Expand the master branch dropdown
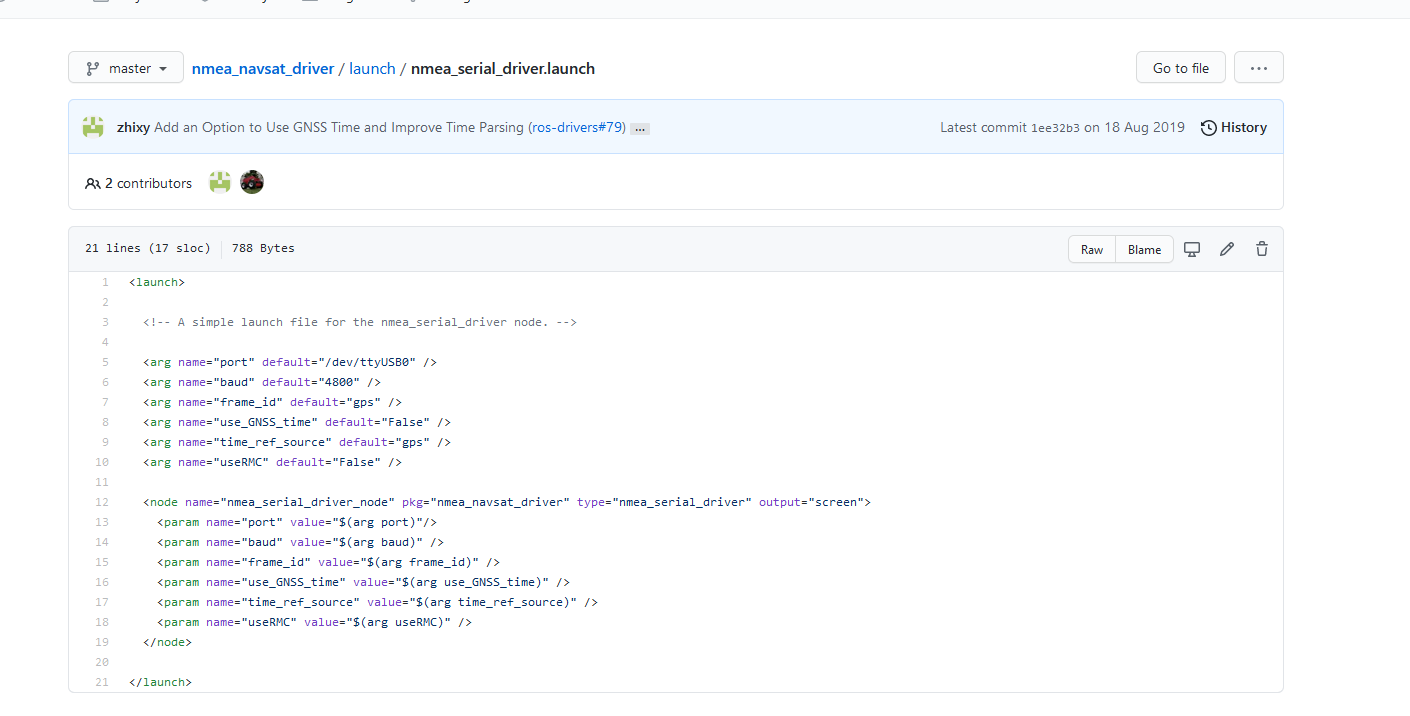 (x=126, y=68)
